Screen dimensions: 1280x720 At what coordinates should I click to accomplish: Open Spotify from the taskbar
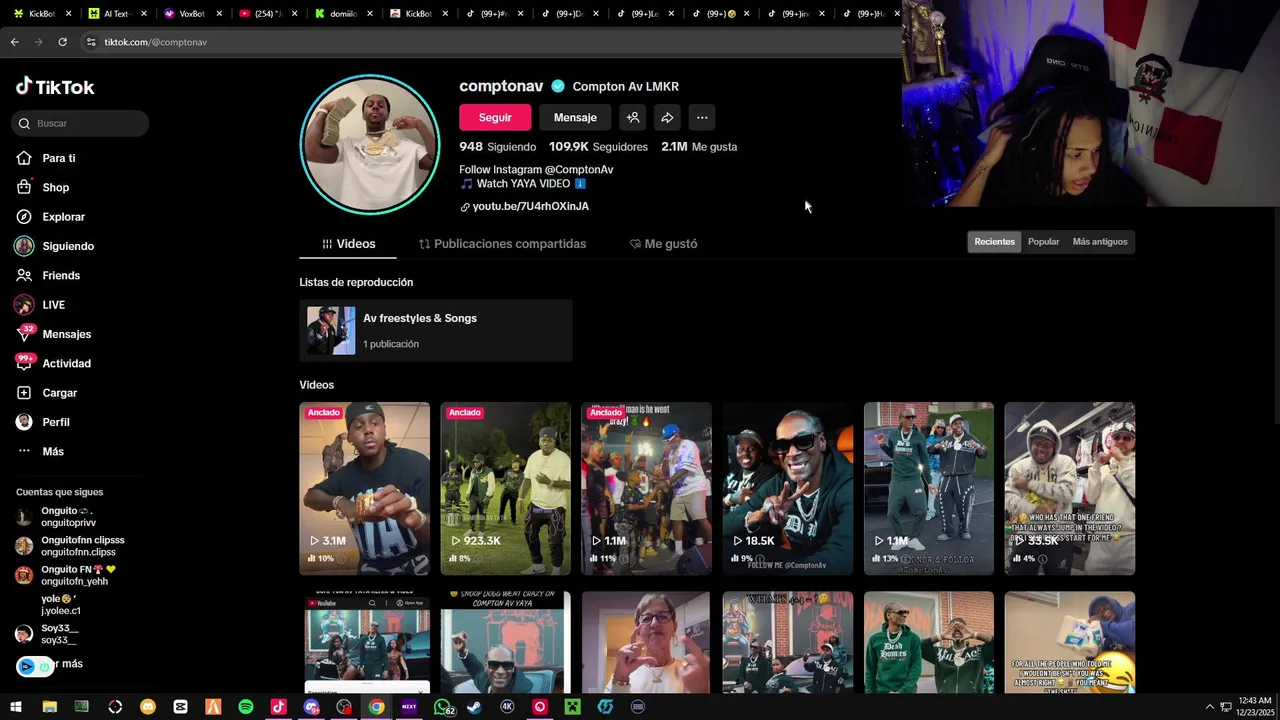[246, 707]
